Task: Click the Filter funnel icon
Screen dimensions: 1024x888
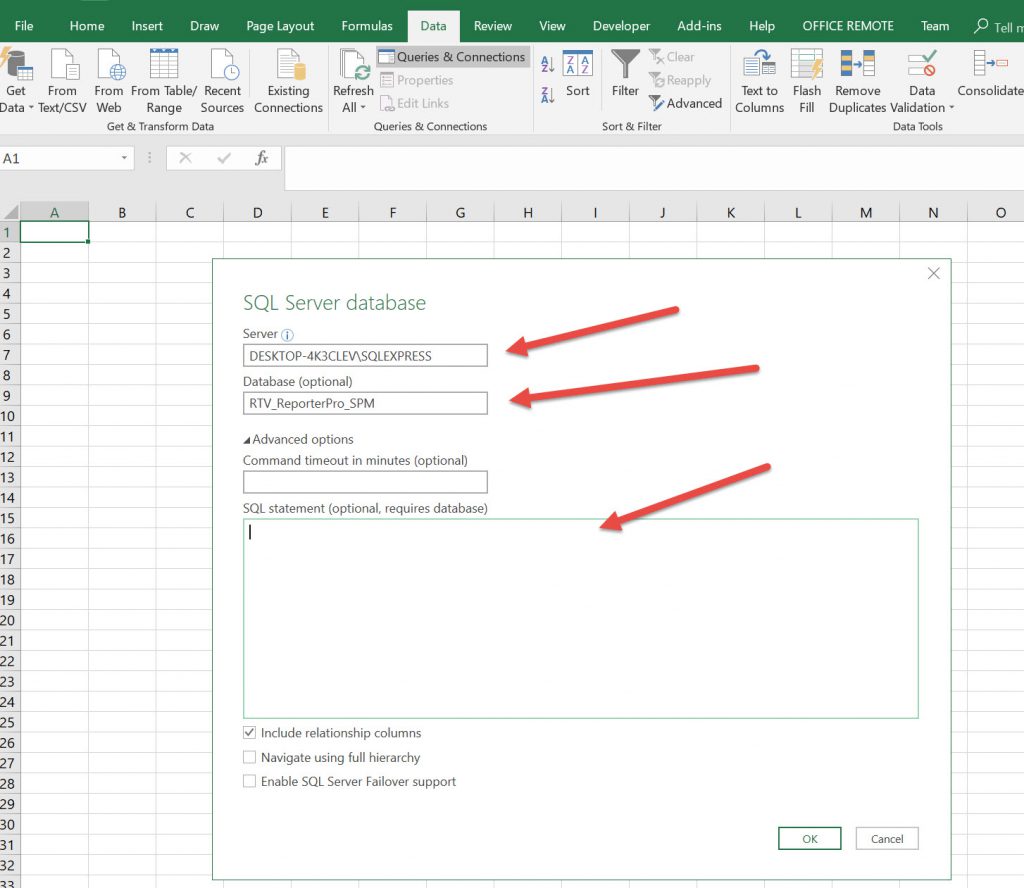Action: click(625, 66)
